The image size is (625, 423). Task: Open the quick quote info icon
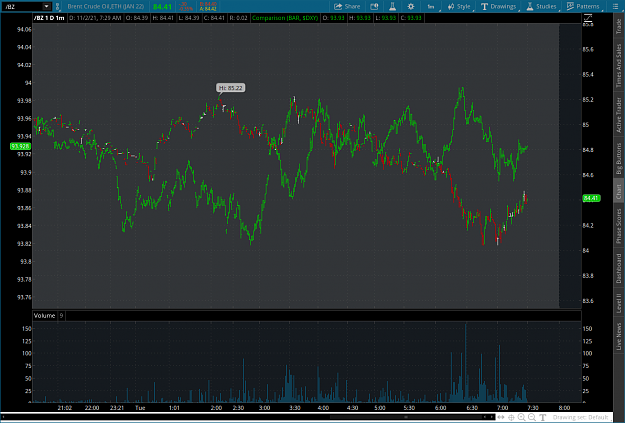tap(374, 6)
